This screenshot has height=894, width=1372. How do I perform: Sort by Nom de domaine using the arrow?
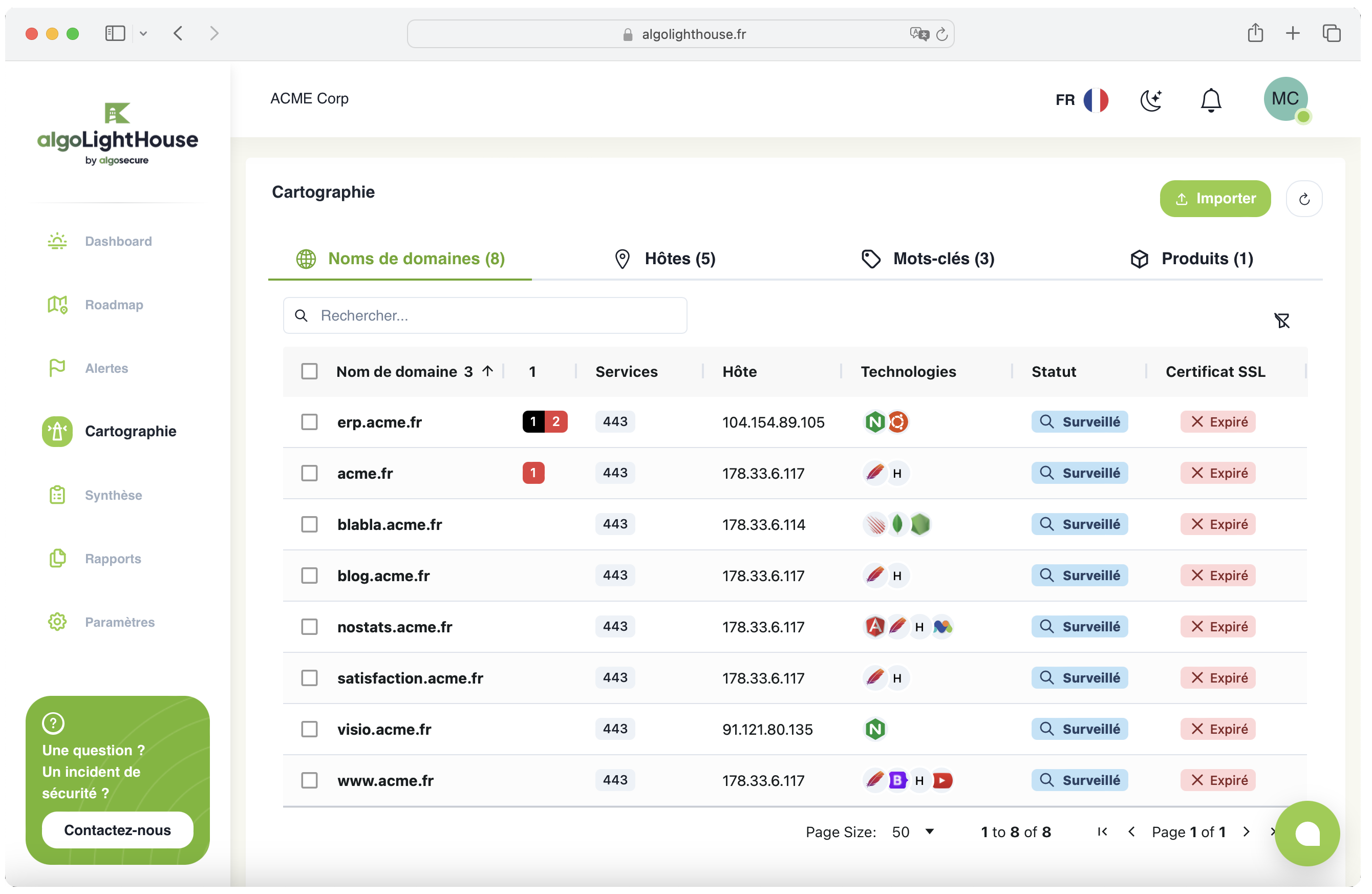coord(487,371)
